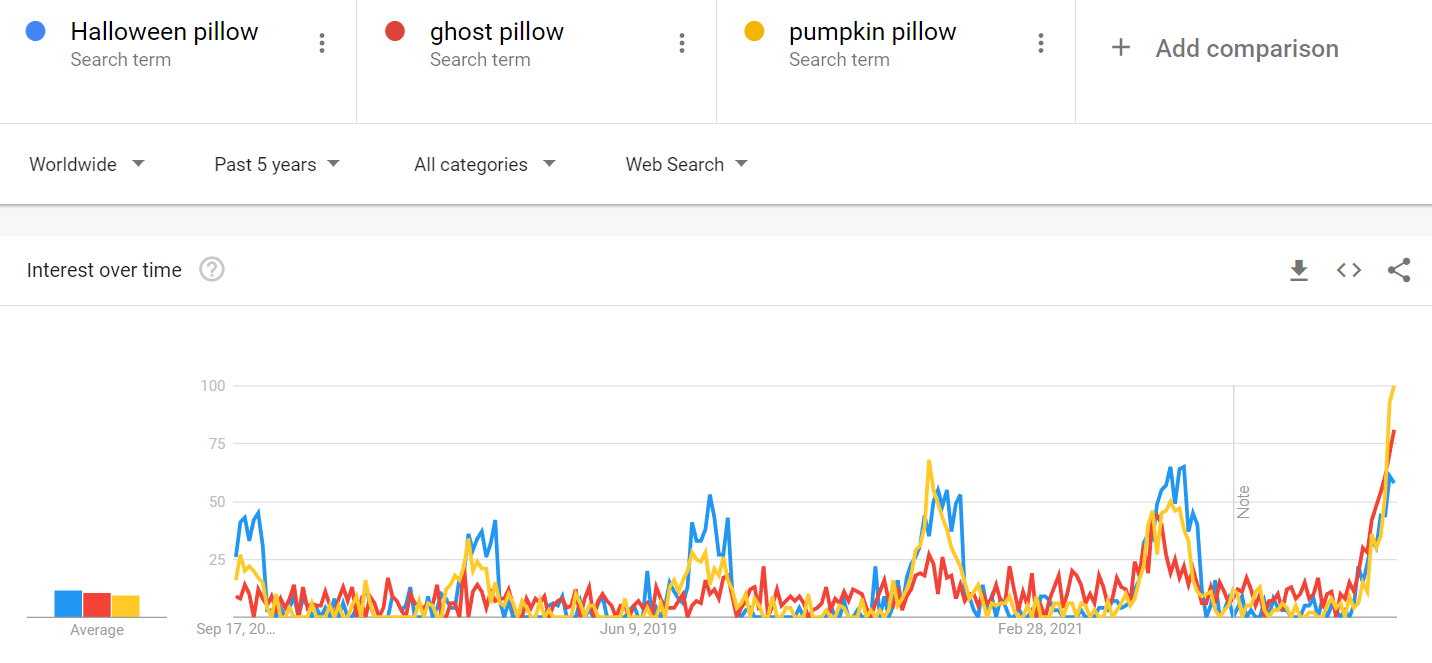The image size is (1432, 663).
Task: Edit the Halloween pillow search term
Action: point(164,32)
